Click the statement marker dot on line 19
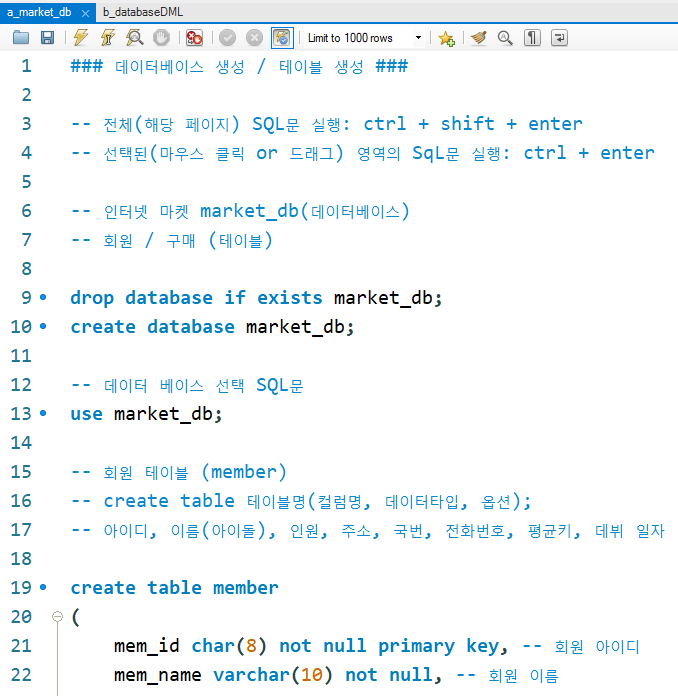 coord(43,587)
